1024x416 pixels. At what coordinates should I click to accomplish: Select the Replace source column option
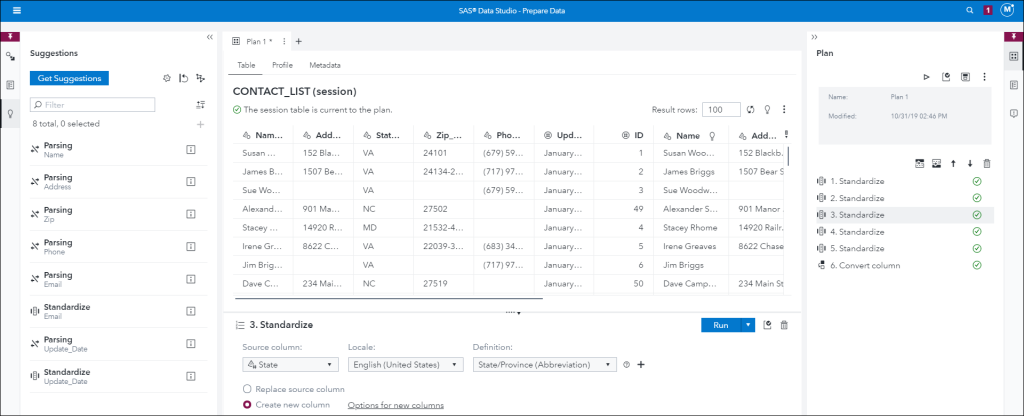click(x=247, y=388)
